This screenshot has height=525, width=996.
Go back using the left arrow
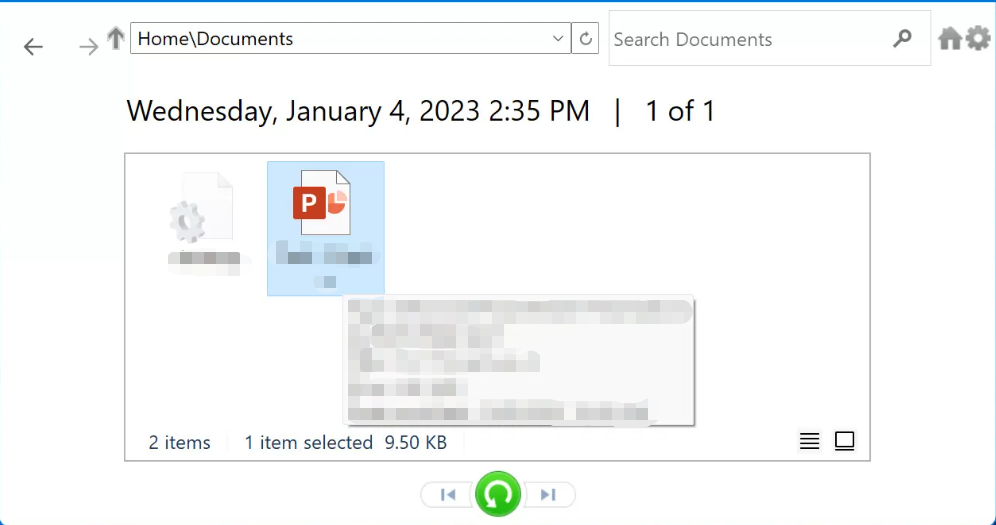click(x=34, y=47)
